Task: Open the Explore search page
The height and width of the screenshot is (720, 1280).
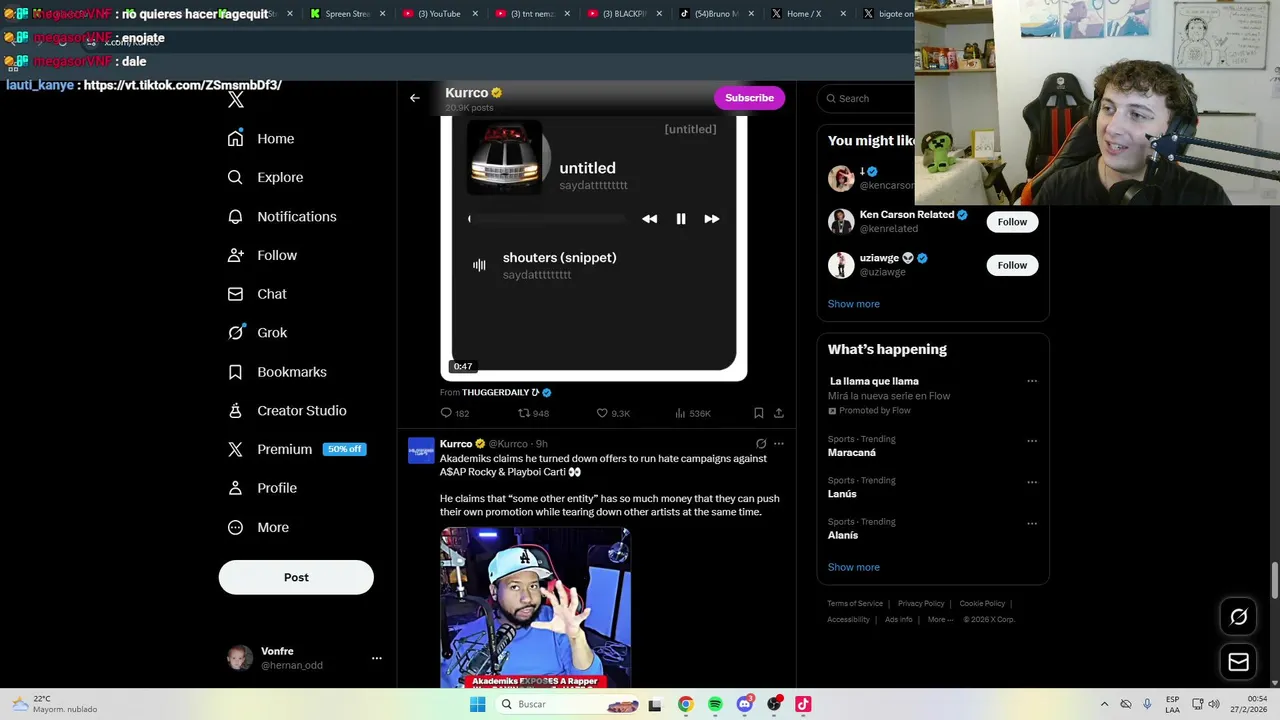Action: (x=265, y=177)
